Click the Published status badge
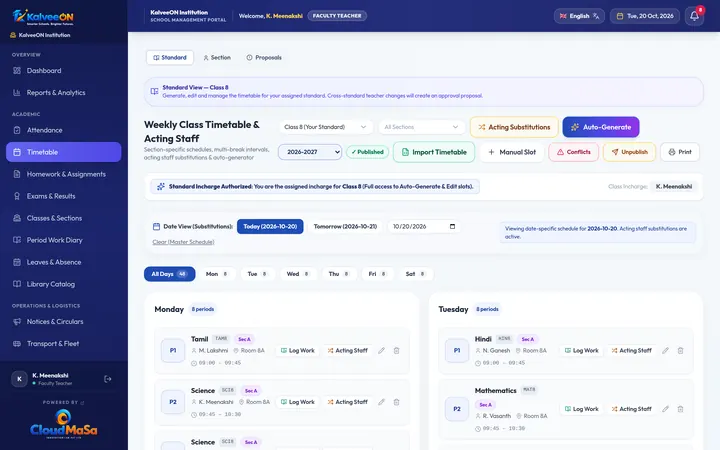This screenshot has height=450, width=720. pos(368,152)
